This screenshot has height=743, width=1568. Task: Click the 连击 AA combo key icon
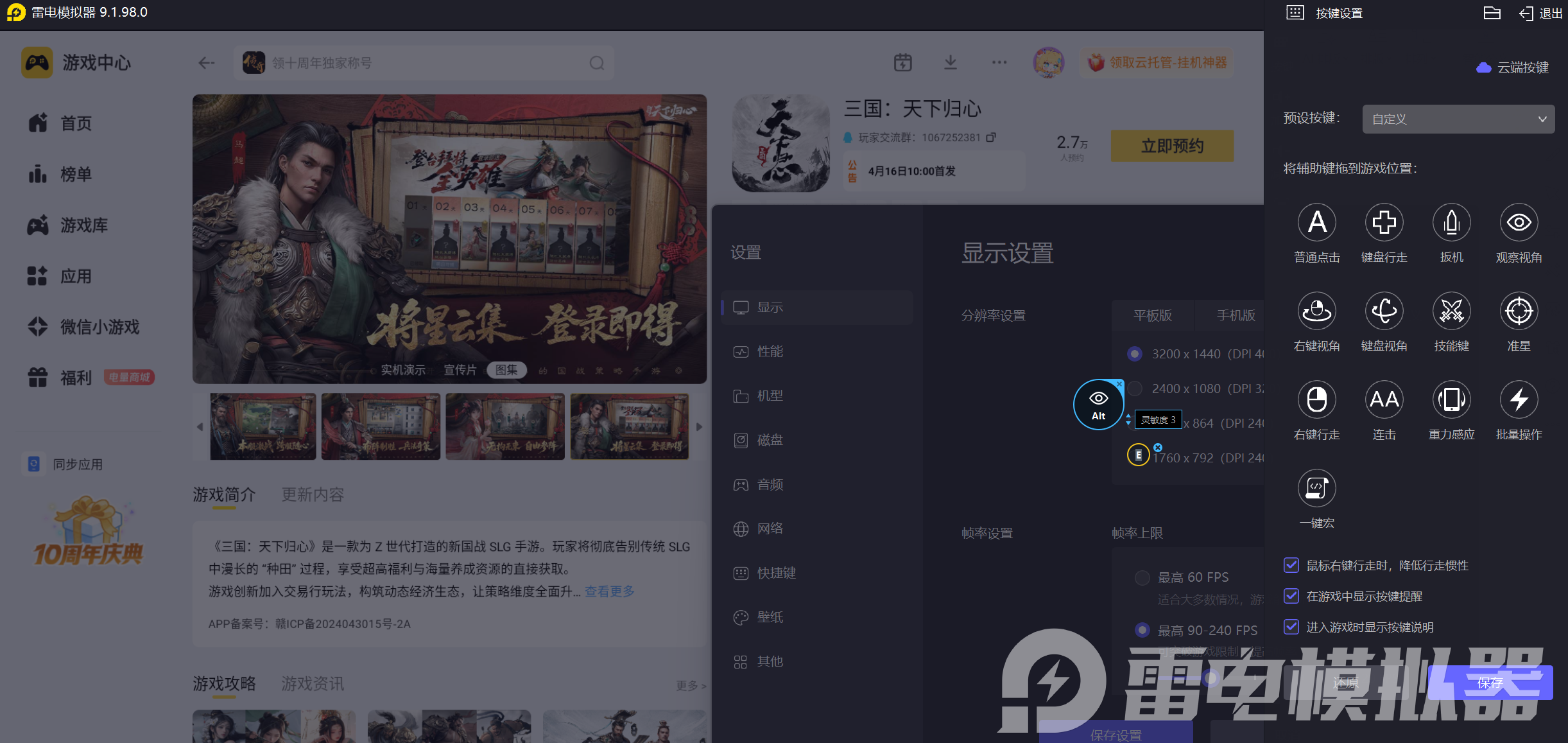pyautogui.click(x=1384, y=400)
